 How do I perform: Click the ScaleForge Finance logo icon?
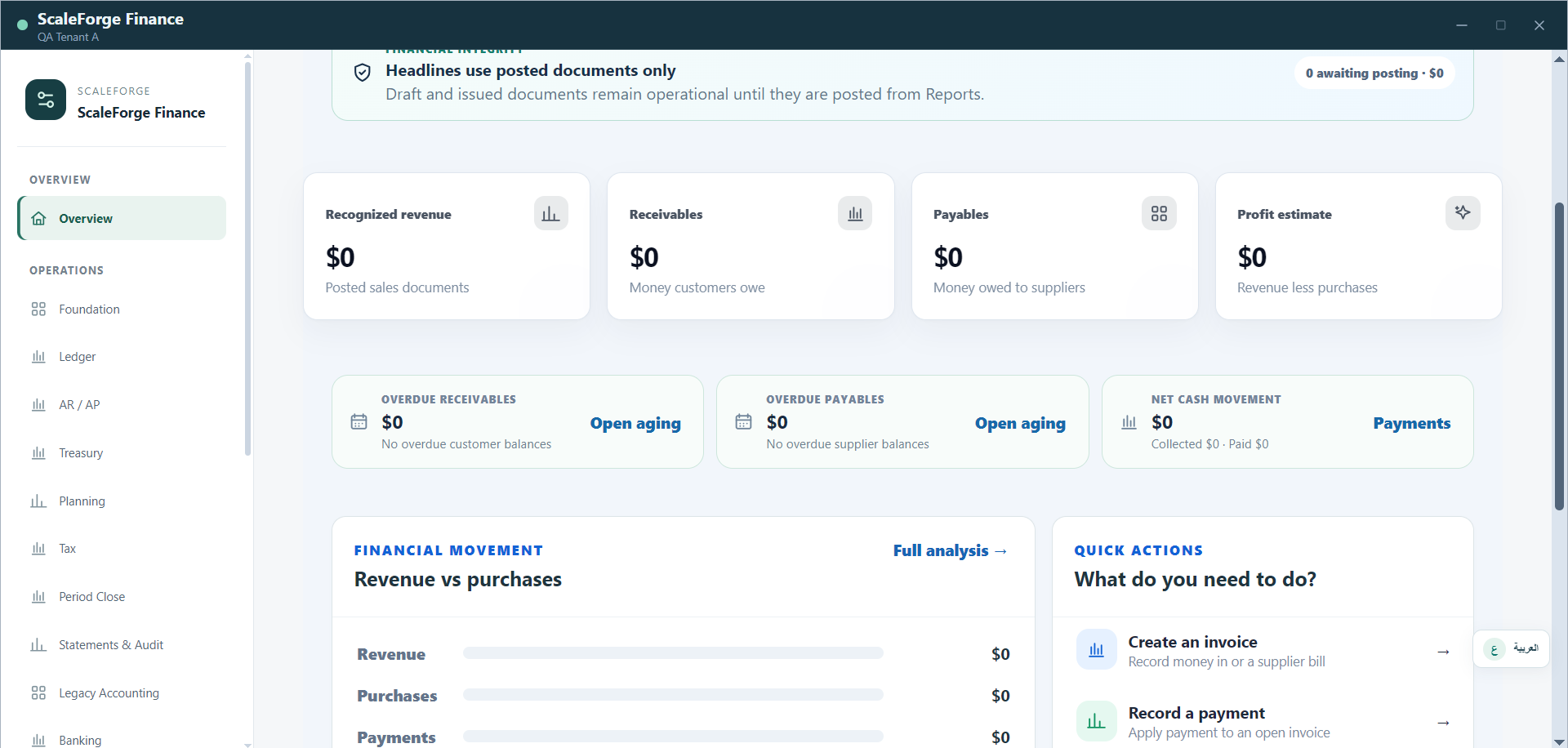tap(46, 100)
